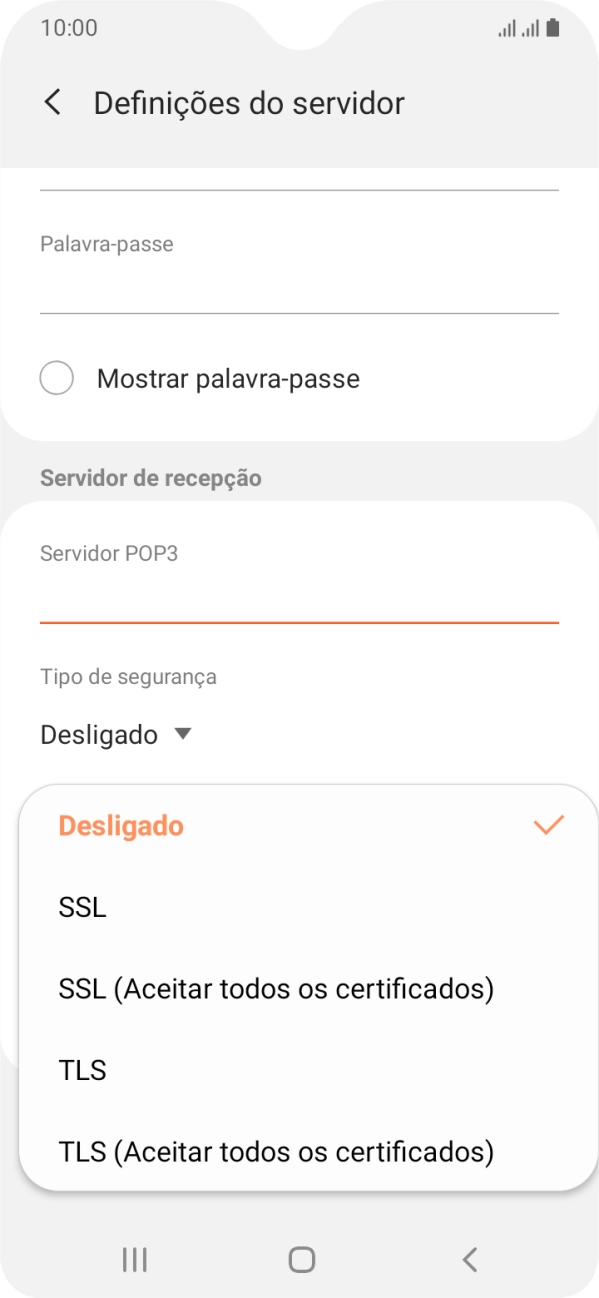
Task: Tap the Recents navigation button
Action: 133,1259
